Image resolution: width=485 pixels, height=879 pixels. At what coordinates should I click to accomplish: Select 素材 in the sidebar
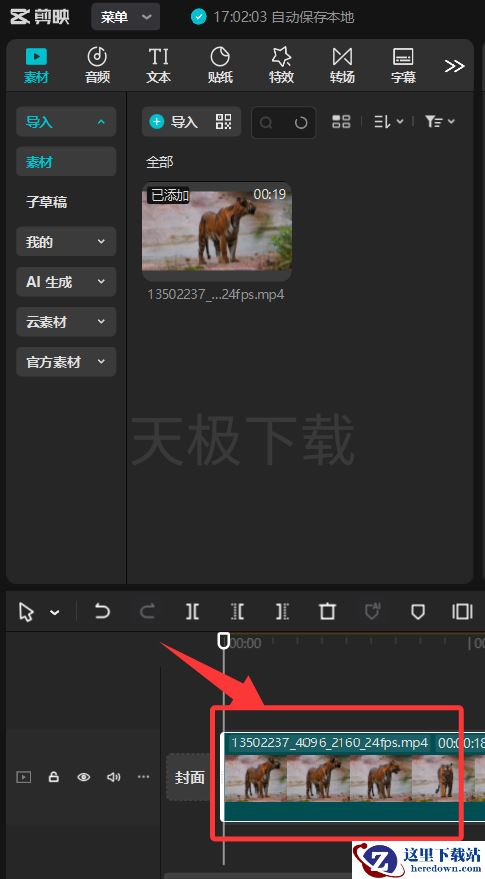(66, 162)
